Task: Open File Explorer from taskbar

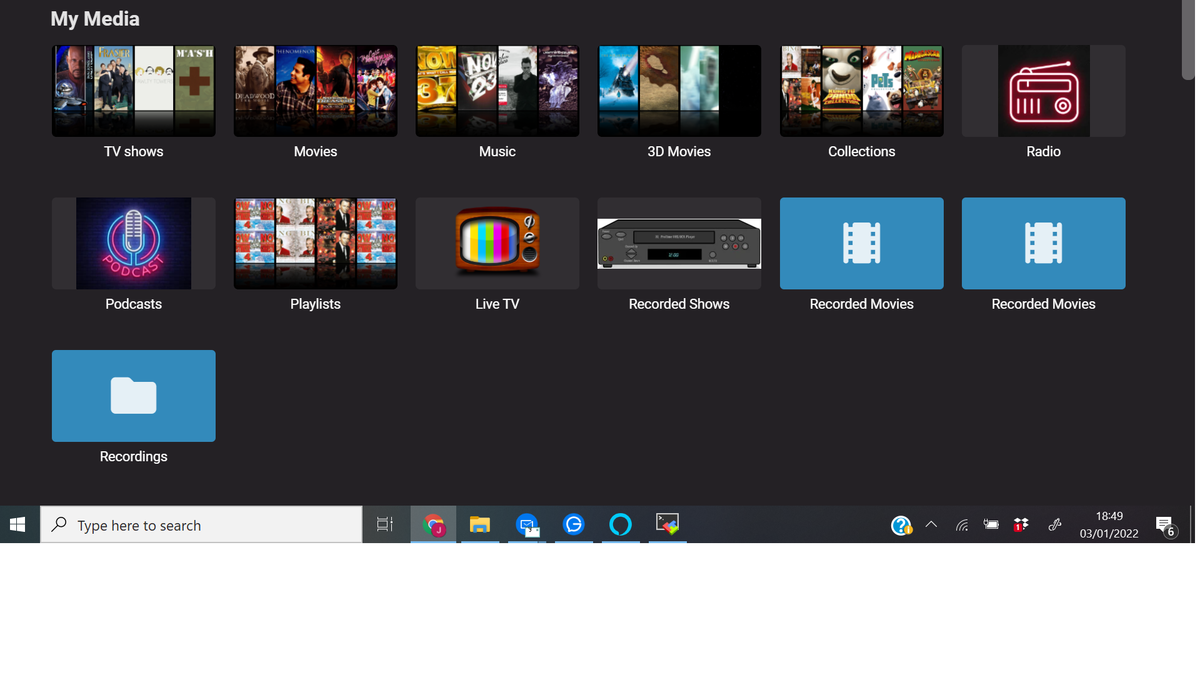Action: (480, 525)
